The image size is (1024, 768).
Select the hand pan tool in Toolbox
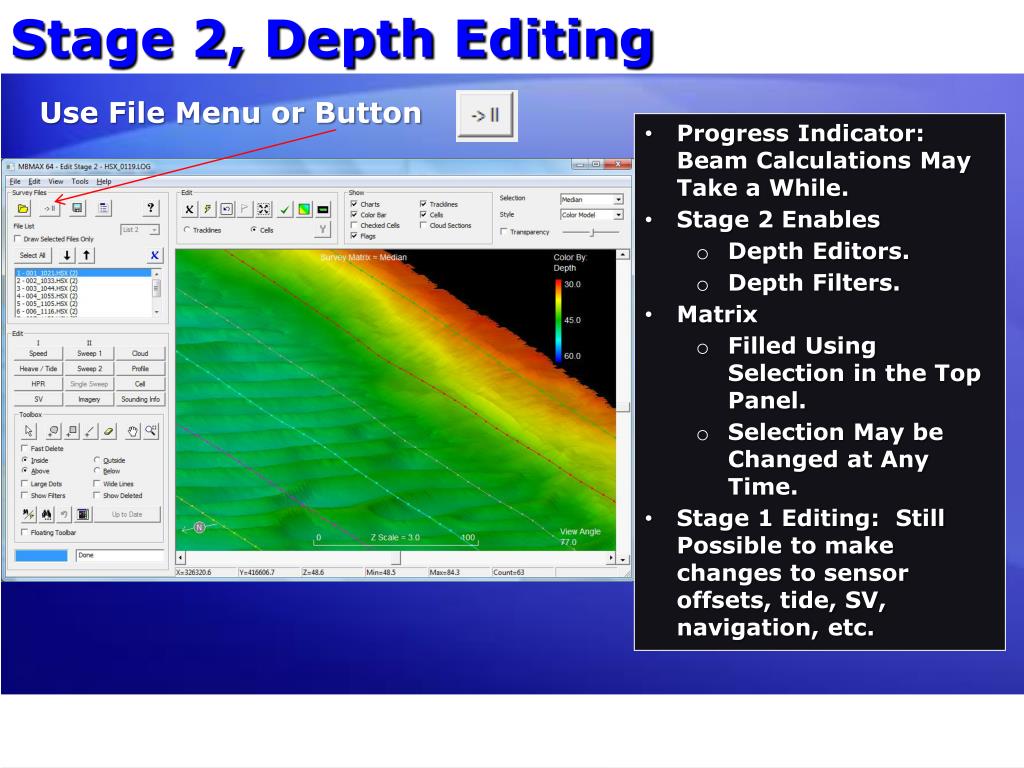pyautogui.click(x=133, y=431)
